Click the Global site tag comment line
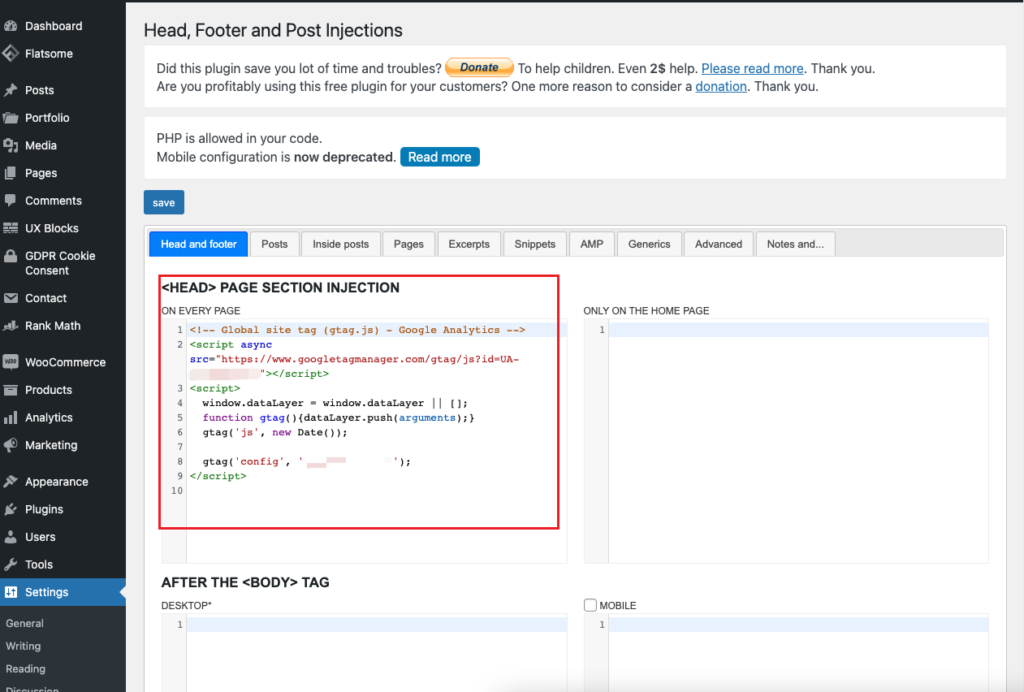 pos(357,330)
